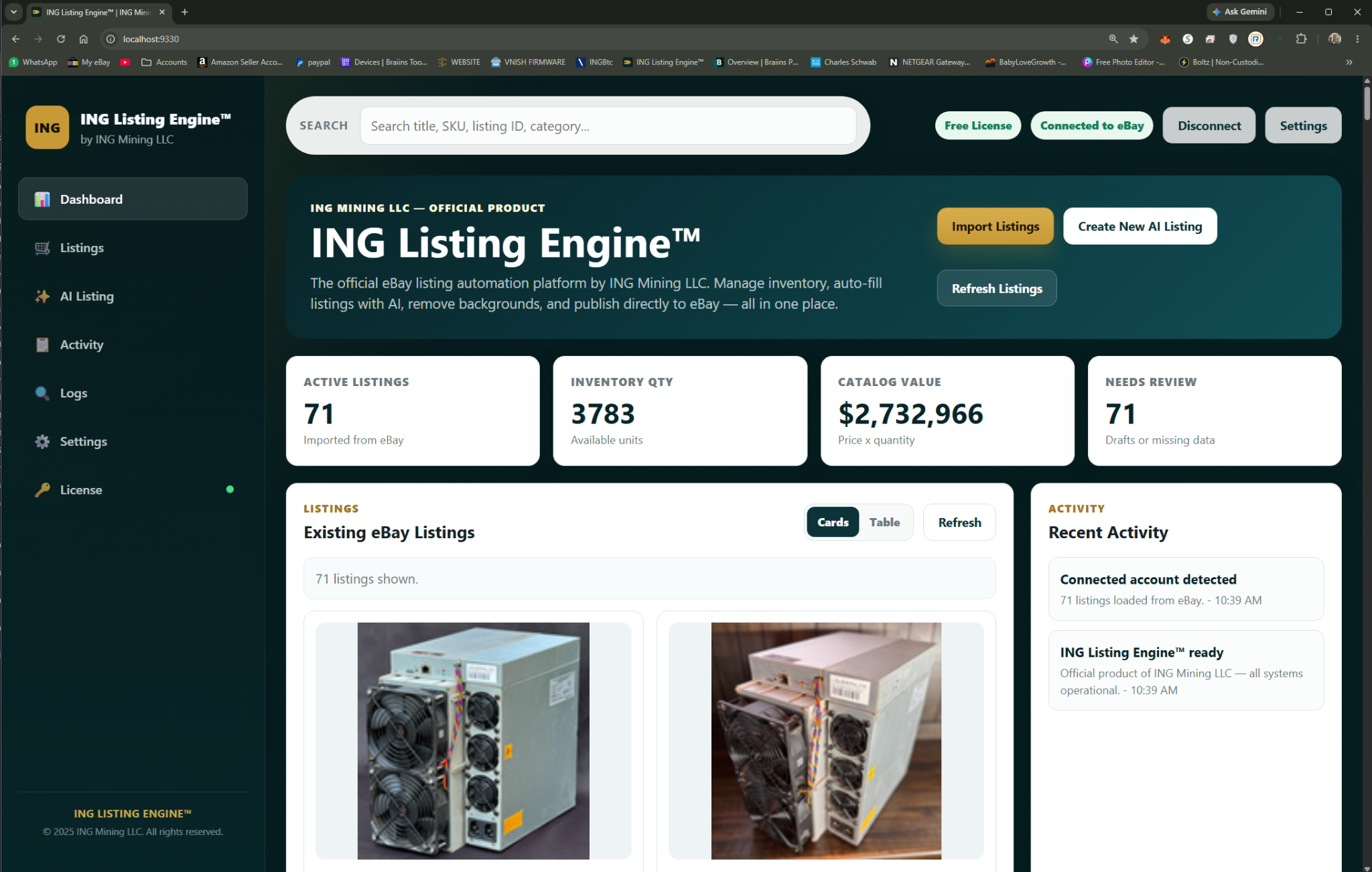The image size is (1372, 872).
Task: Open the browser zoom icon
Action: click(1113, 39)
